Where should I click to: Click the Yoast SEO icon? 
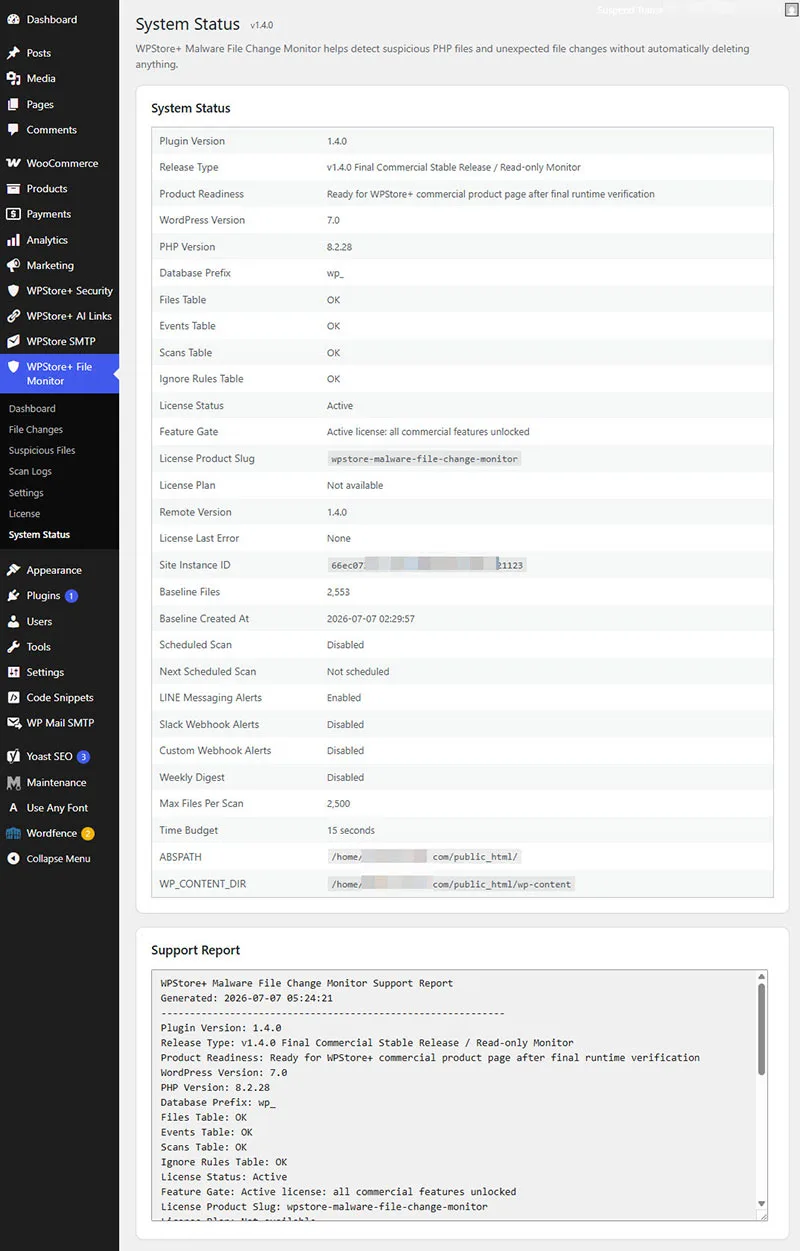click(13, 757)
